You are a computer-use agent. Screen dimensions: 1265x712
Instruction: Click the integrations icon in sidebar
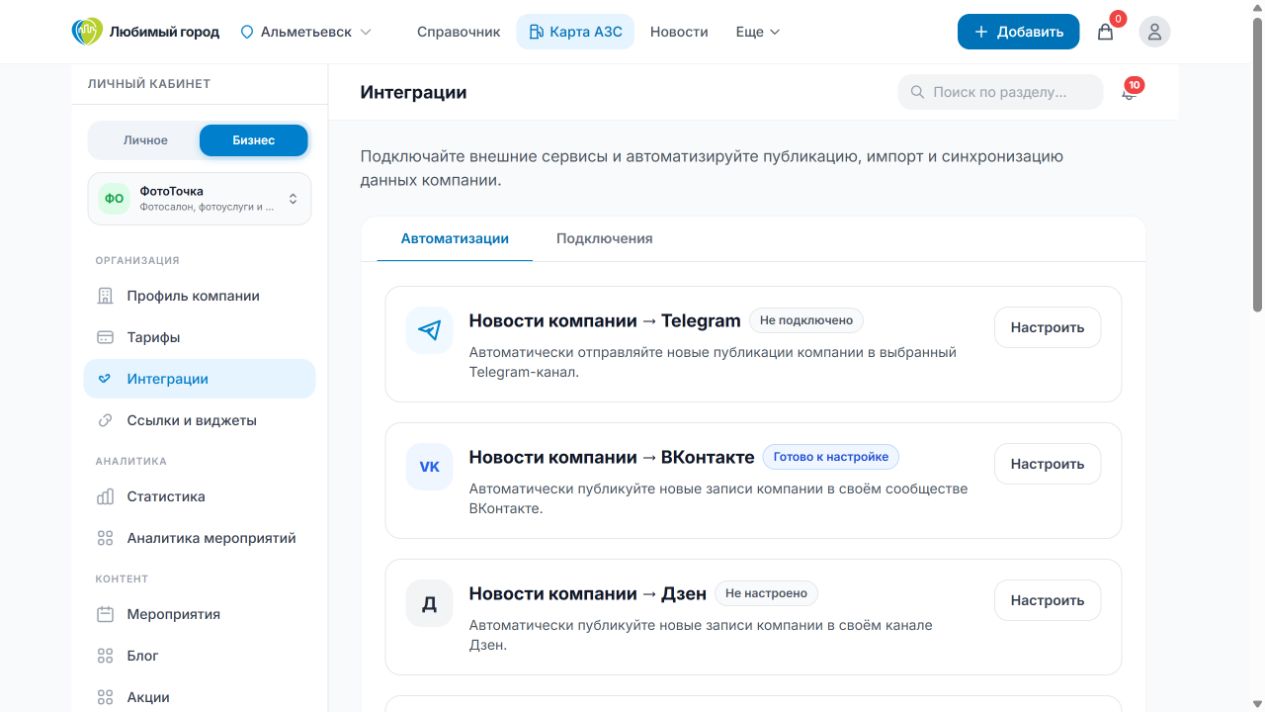point(105,379)
